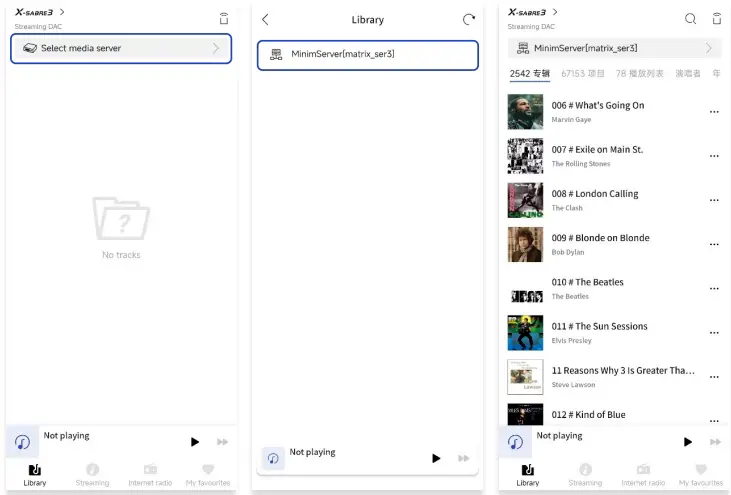This screenshot has height=495, width=731.
Task: Tap play button in the middle Library screen
Action: click(436, 458)
